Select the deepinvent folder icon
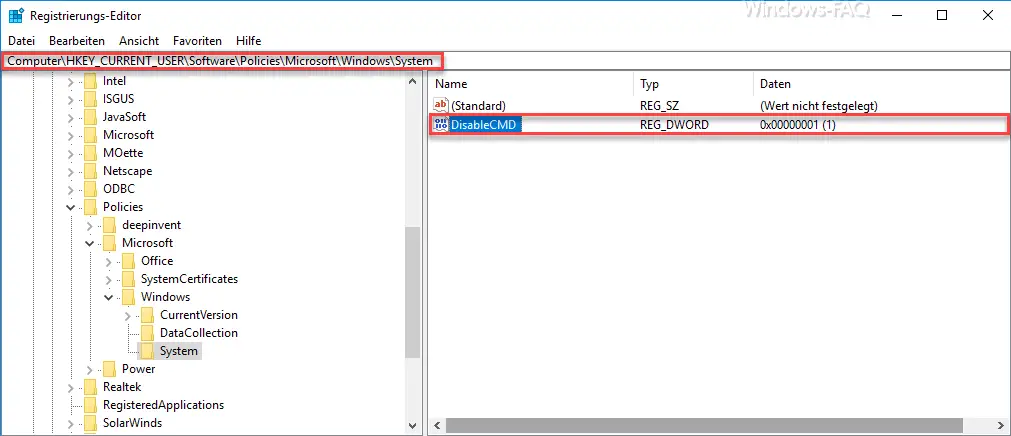 (x=110, y=225)
